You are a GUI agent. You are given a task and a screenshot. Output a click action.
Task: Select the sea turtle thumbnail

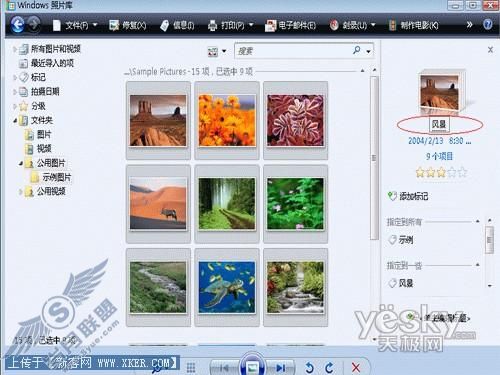click(x=227, y=287)
